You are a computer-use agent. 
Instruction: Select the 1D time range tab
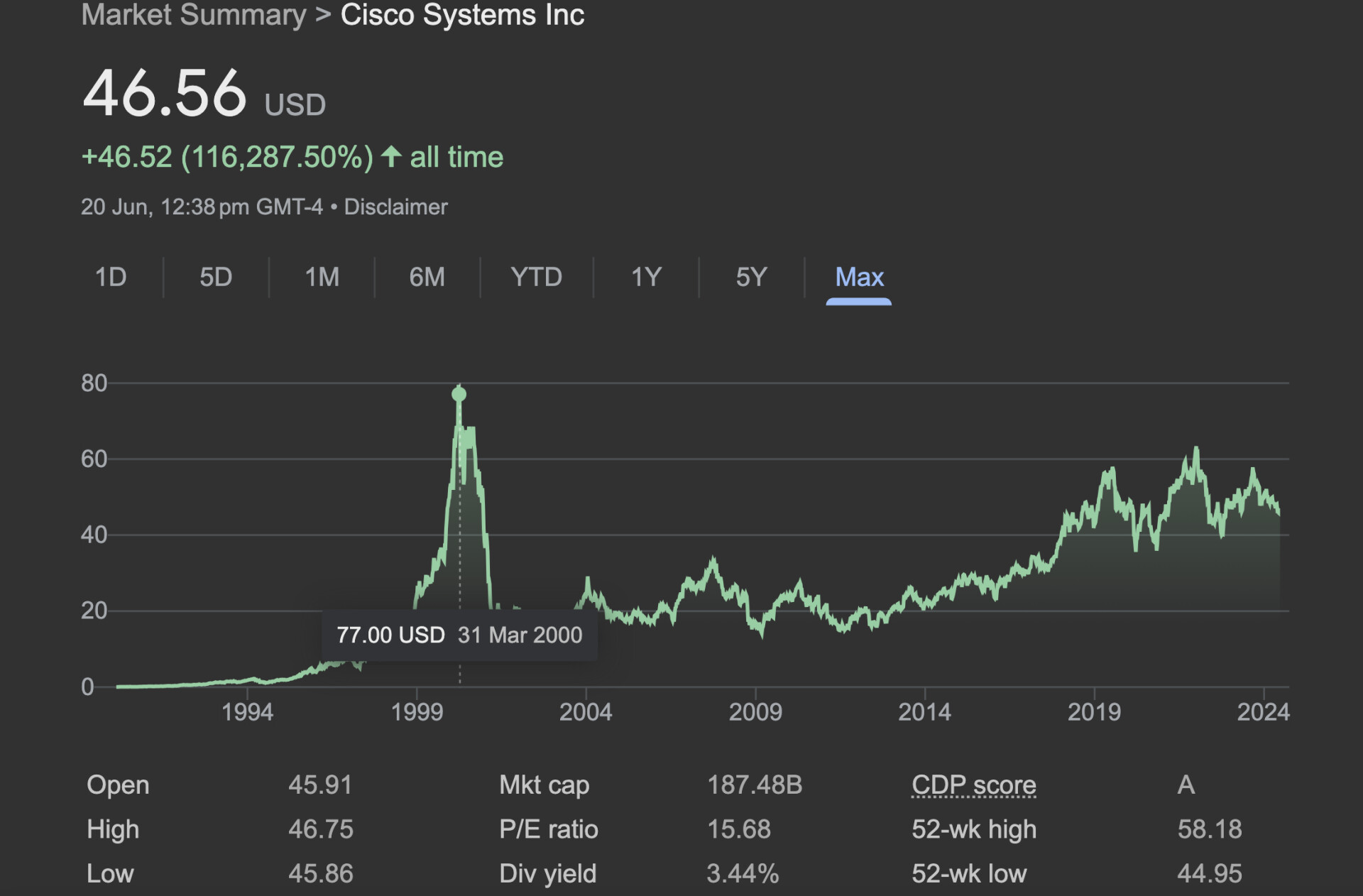coord(111,277)
